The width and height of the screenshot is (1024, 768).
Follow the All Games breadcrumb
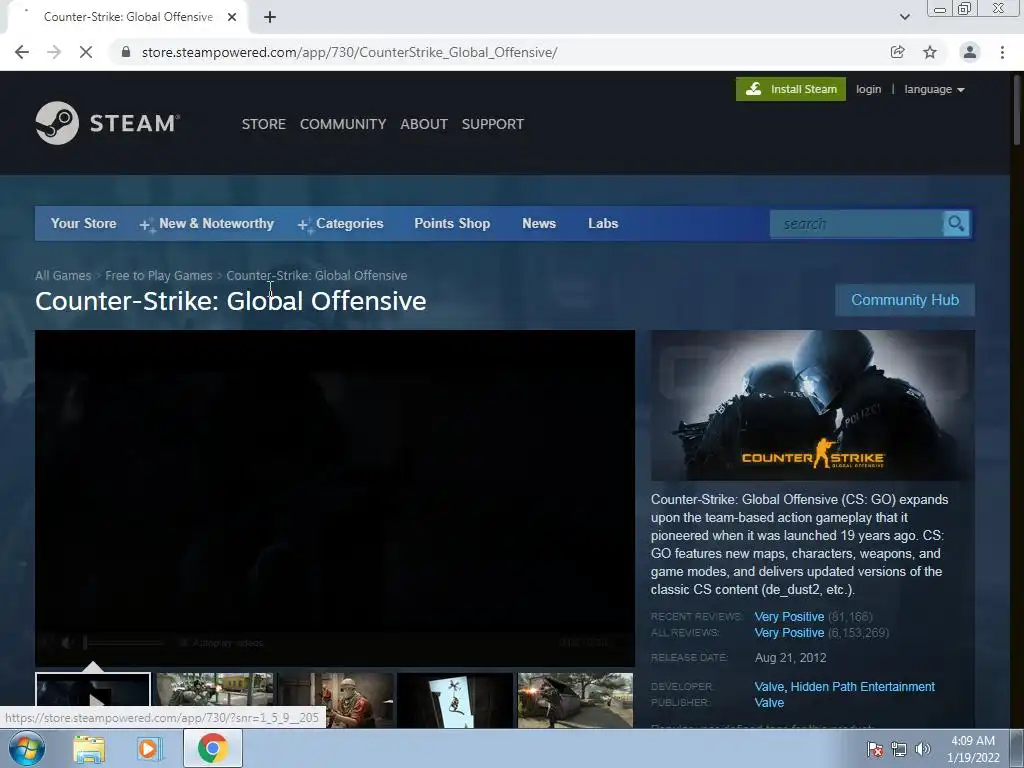click(x=63, y=276)
